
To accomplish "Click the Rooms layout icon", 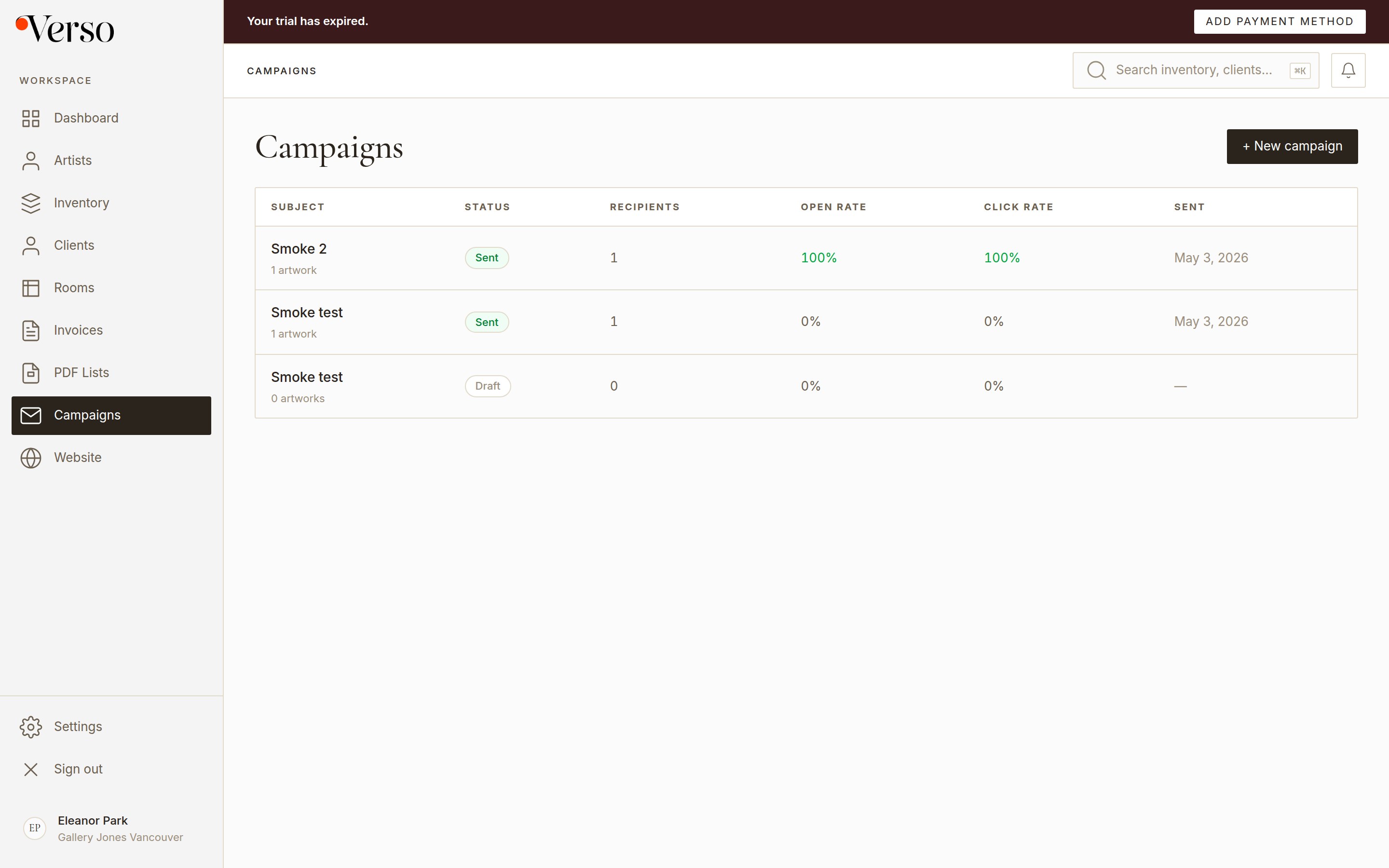I will tap(30, 288).
